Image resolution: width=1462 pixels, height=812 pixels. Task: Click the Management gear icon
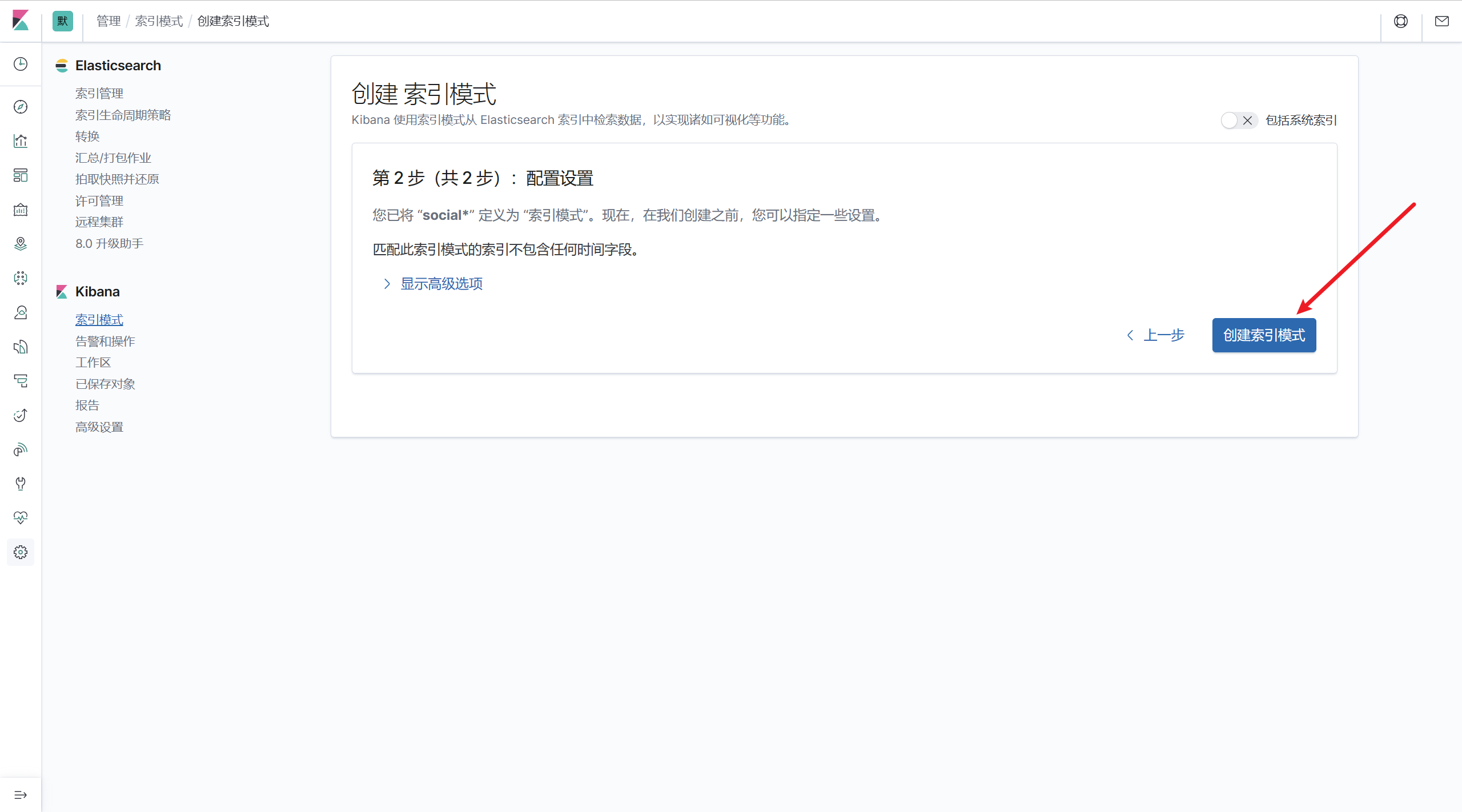(x=21, y=552)
